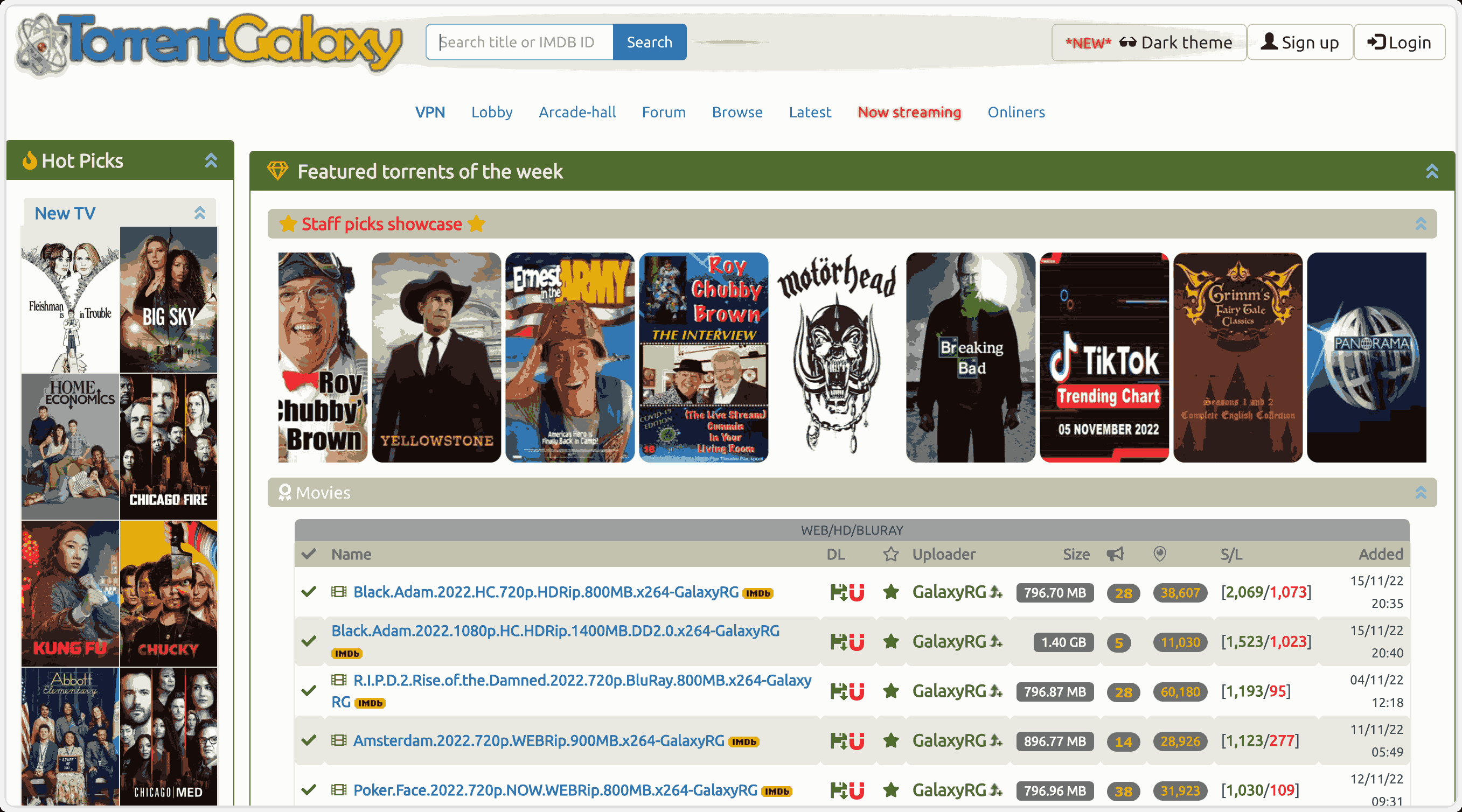Click the magnet icon for Poker.Face row
Image resolution: width=1462 pixels, height=812 pixels.
click(x=857, y=790)
